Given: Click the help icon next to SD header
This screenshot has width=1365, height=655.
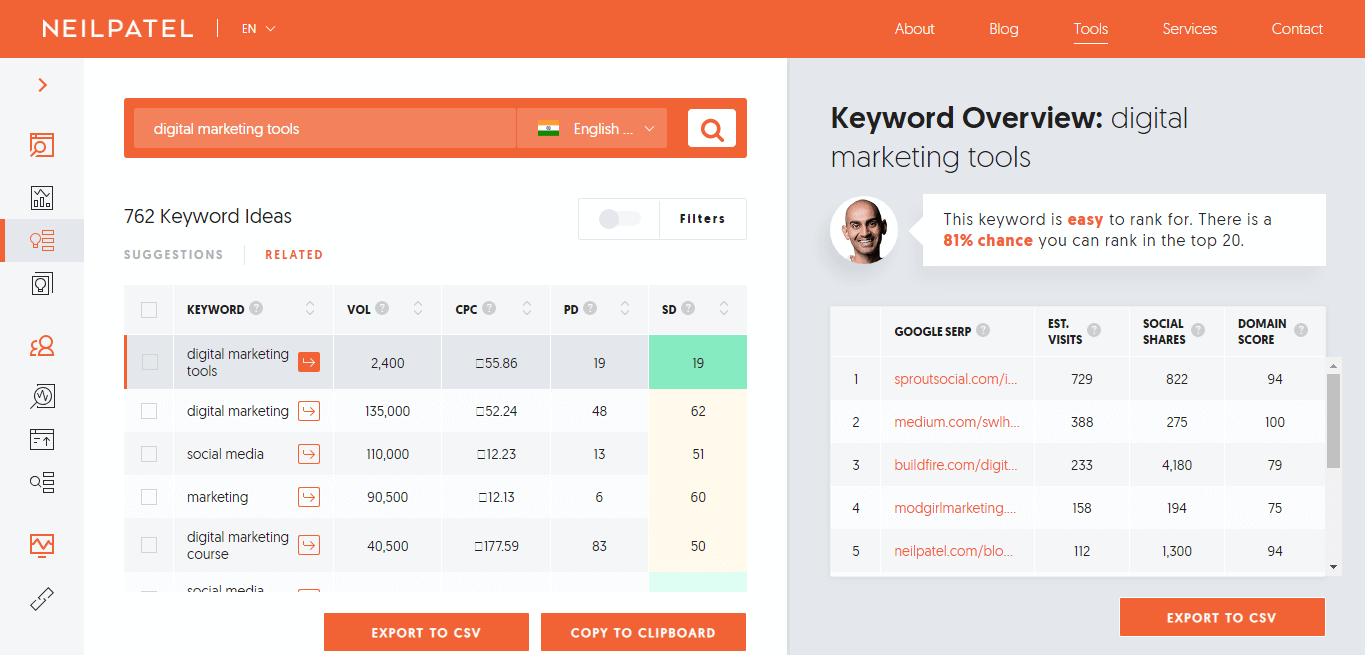Looking at the screenshot, I should (x=688, y=309).
